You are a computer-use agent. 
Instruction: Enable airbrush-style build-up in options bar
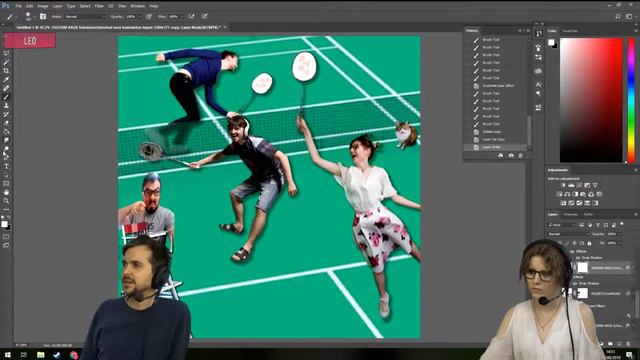(x=191, y=16)
